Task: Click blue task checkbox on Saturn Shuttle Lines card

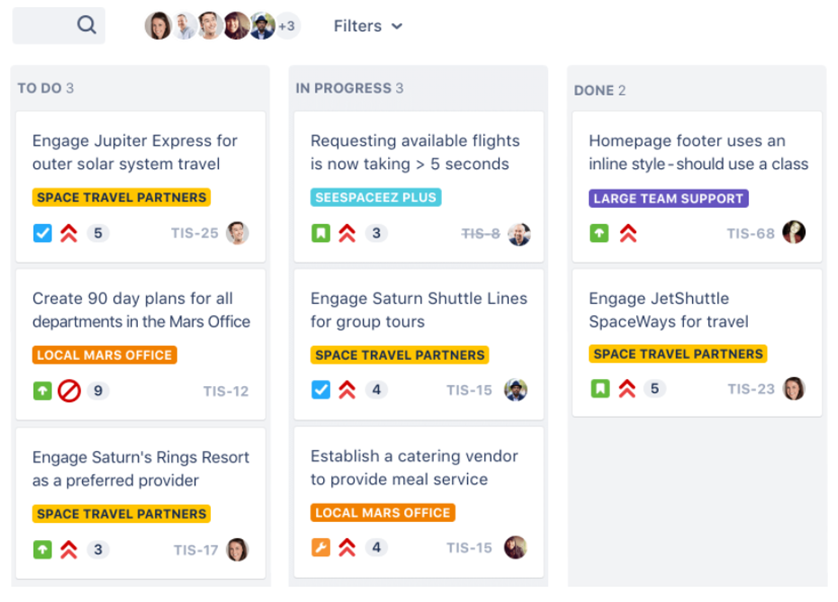Action: tap(321, 390)
